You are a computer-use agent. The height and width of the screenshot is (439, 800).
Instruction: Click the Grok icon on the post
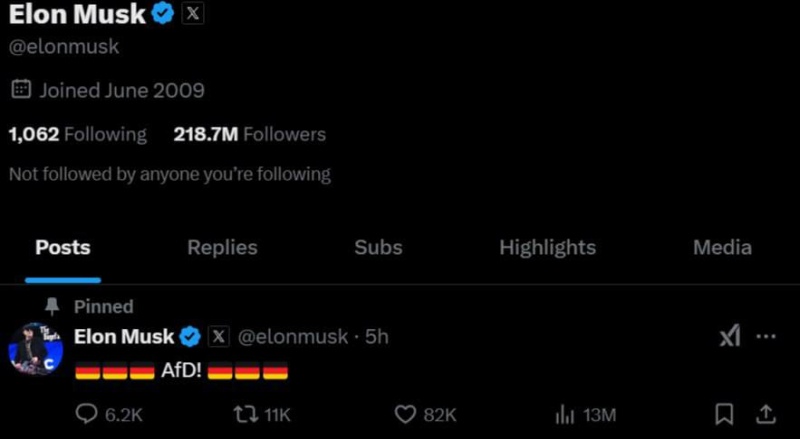(x=730, y=337)
